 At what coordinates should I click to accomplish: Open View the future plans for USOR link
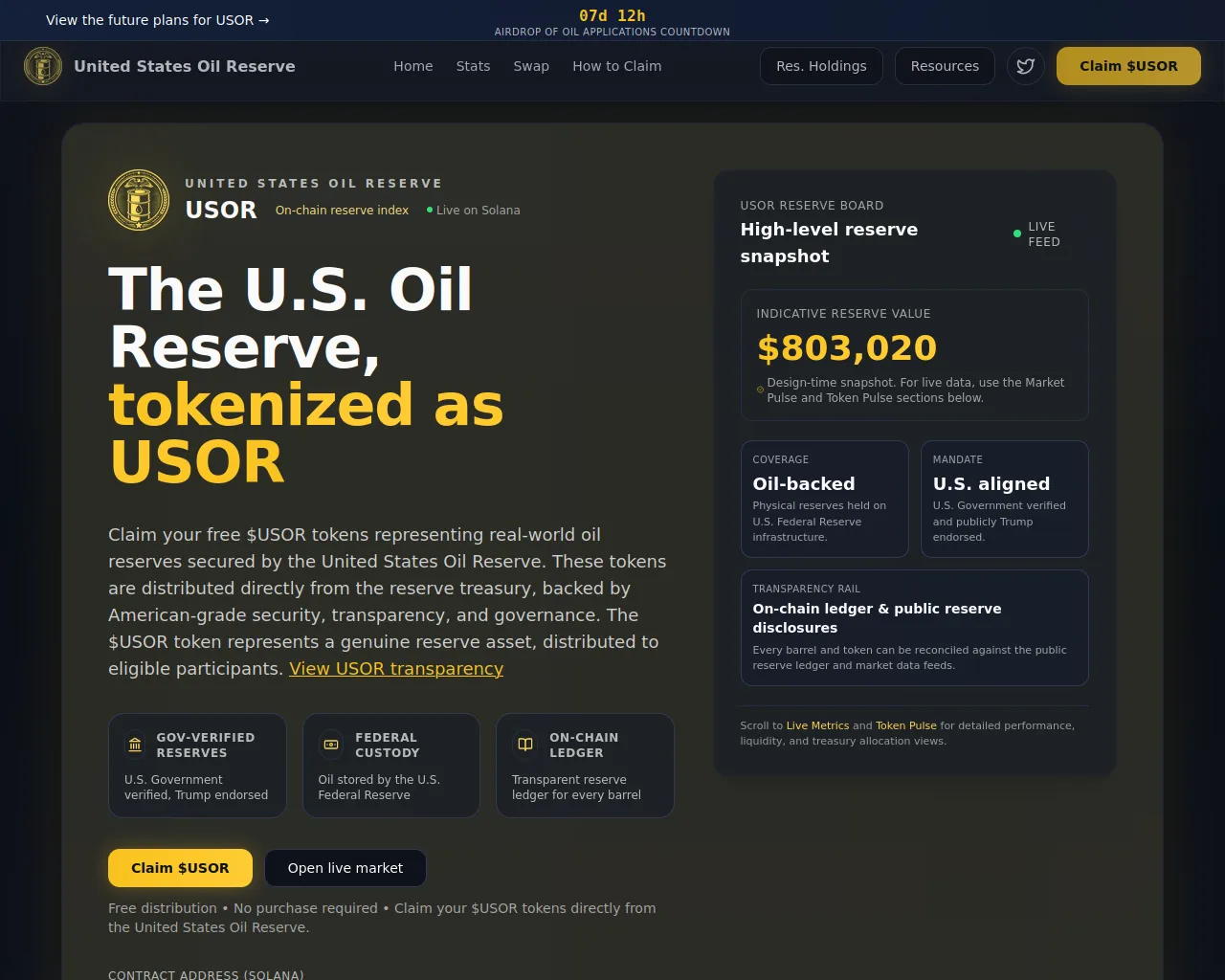158,20
